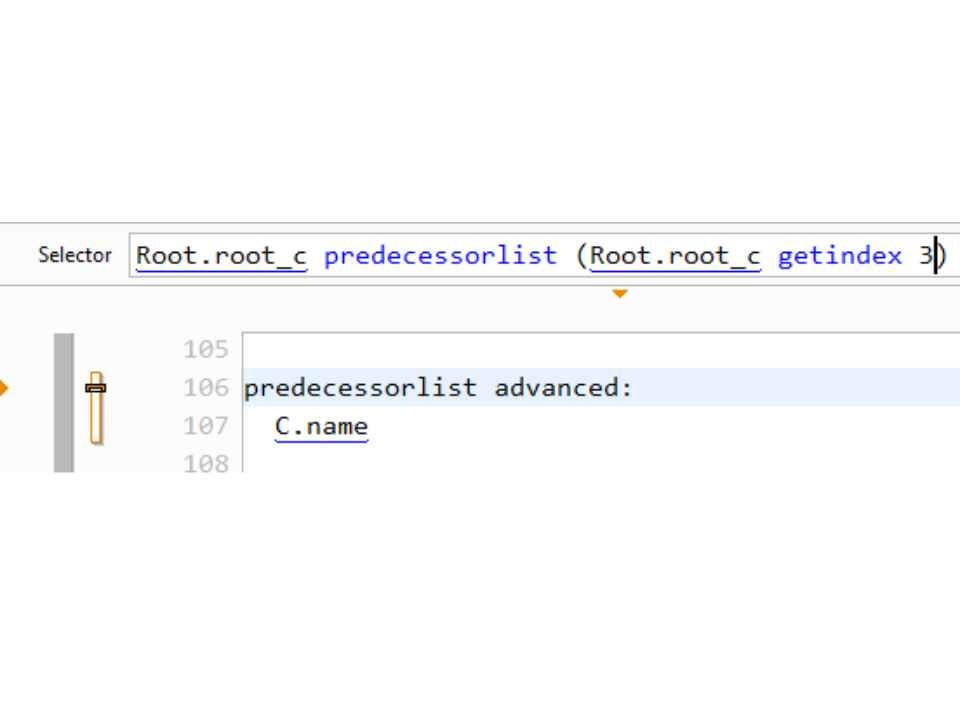Click the predecessorlist word on line 106
Screen dimensions: 960x720
(x=360, y=388)
